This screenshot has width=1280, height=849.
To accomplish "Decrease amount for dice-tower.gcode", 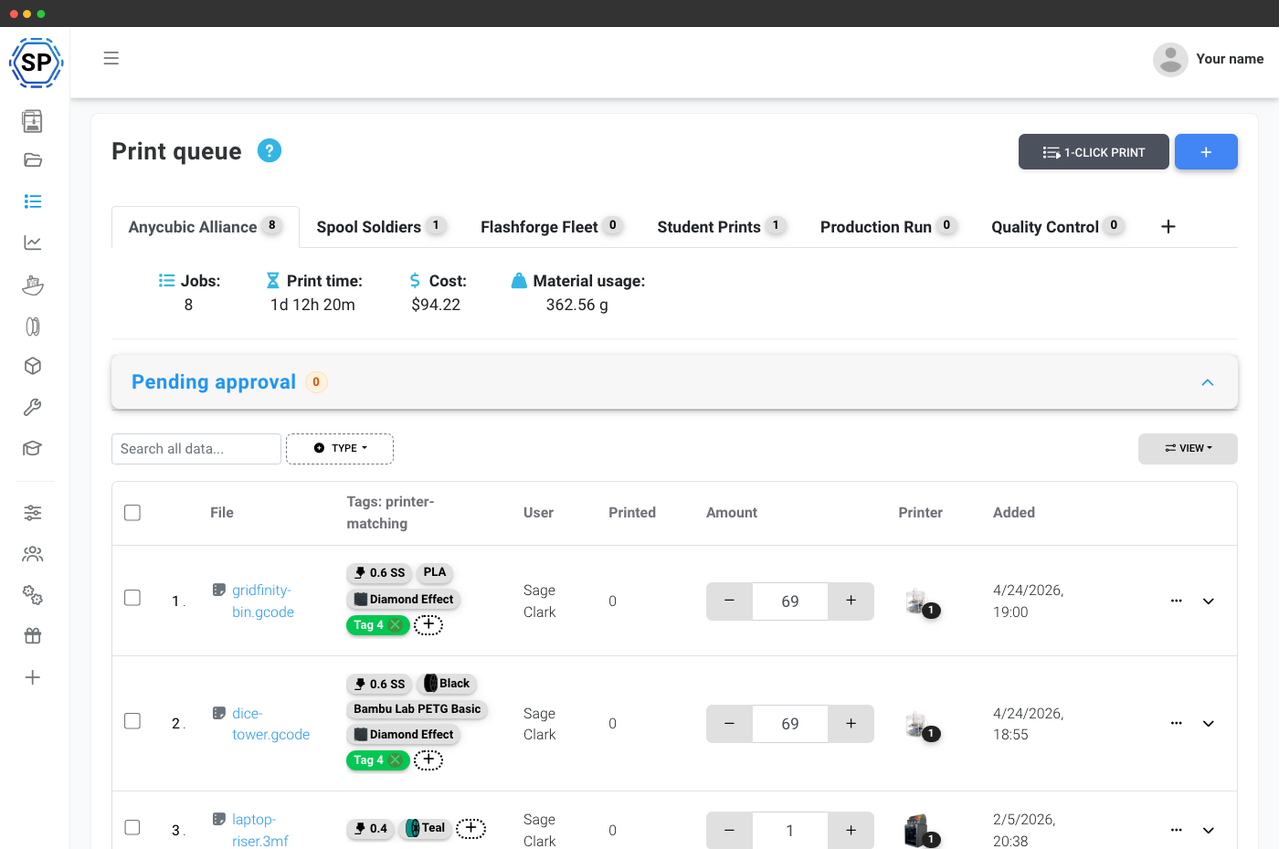I will click(x=730, y=724).
